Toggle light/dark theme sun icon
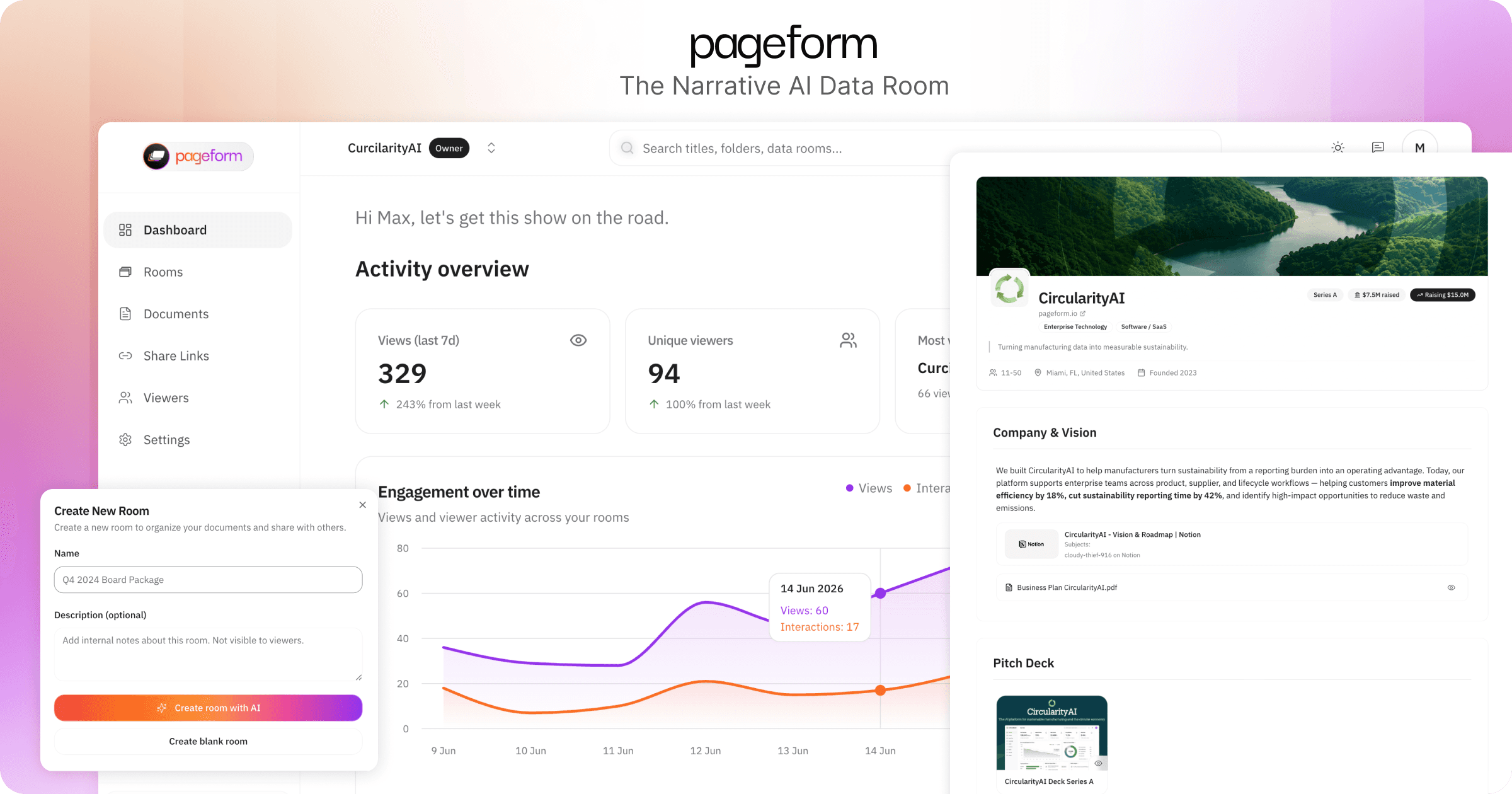The image size is (1512, 794). tap(1338, 147)
